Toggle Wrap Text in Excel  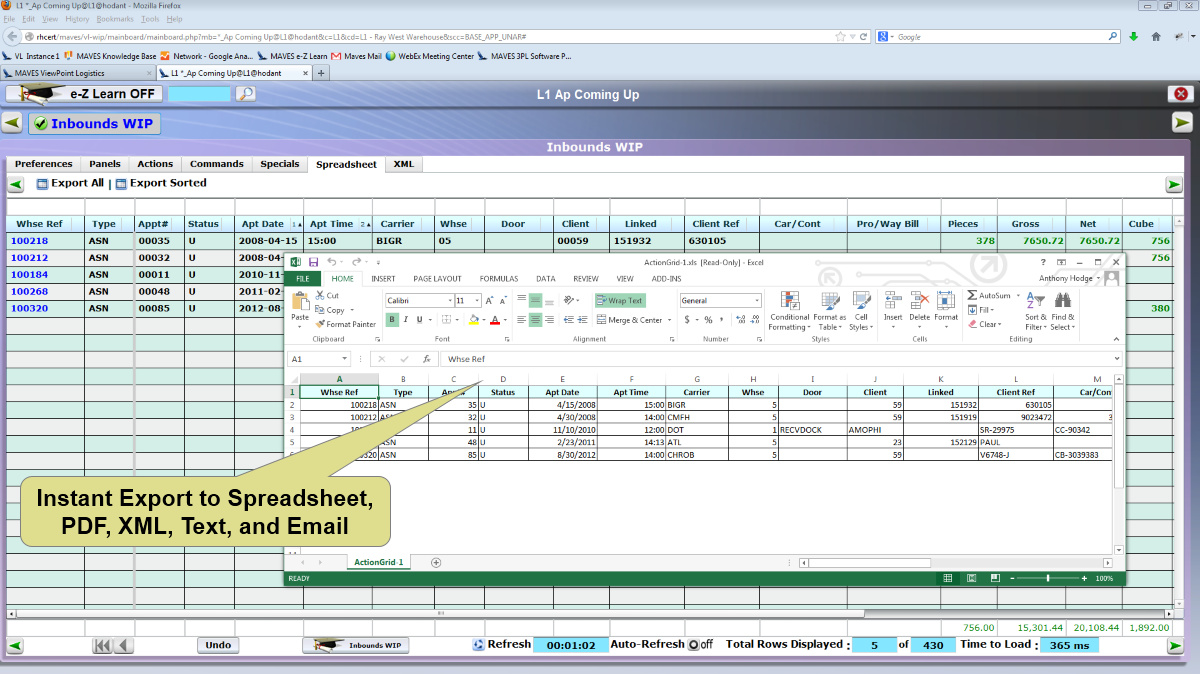[620, 300]
